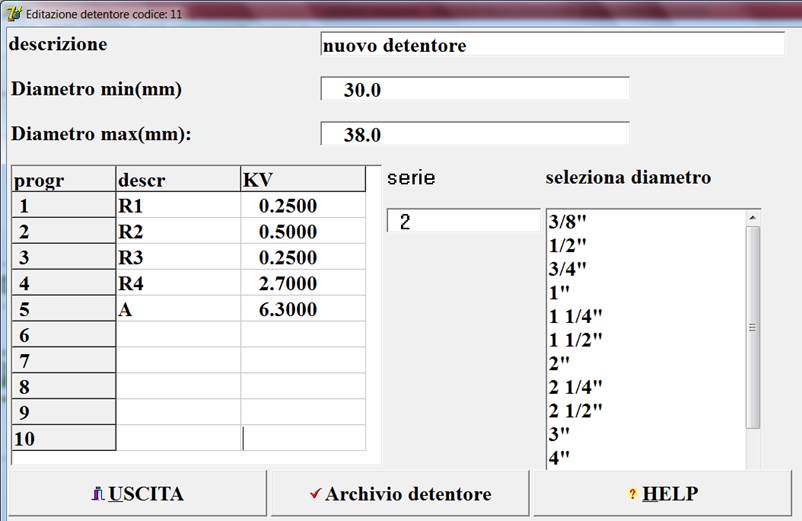This screenshot has width=802, height=521.
Task: Click the R1 description cell
Action: pyautogui.click(x=178, y=205)
